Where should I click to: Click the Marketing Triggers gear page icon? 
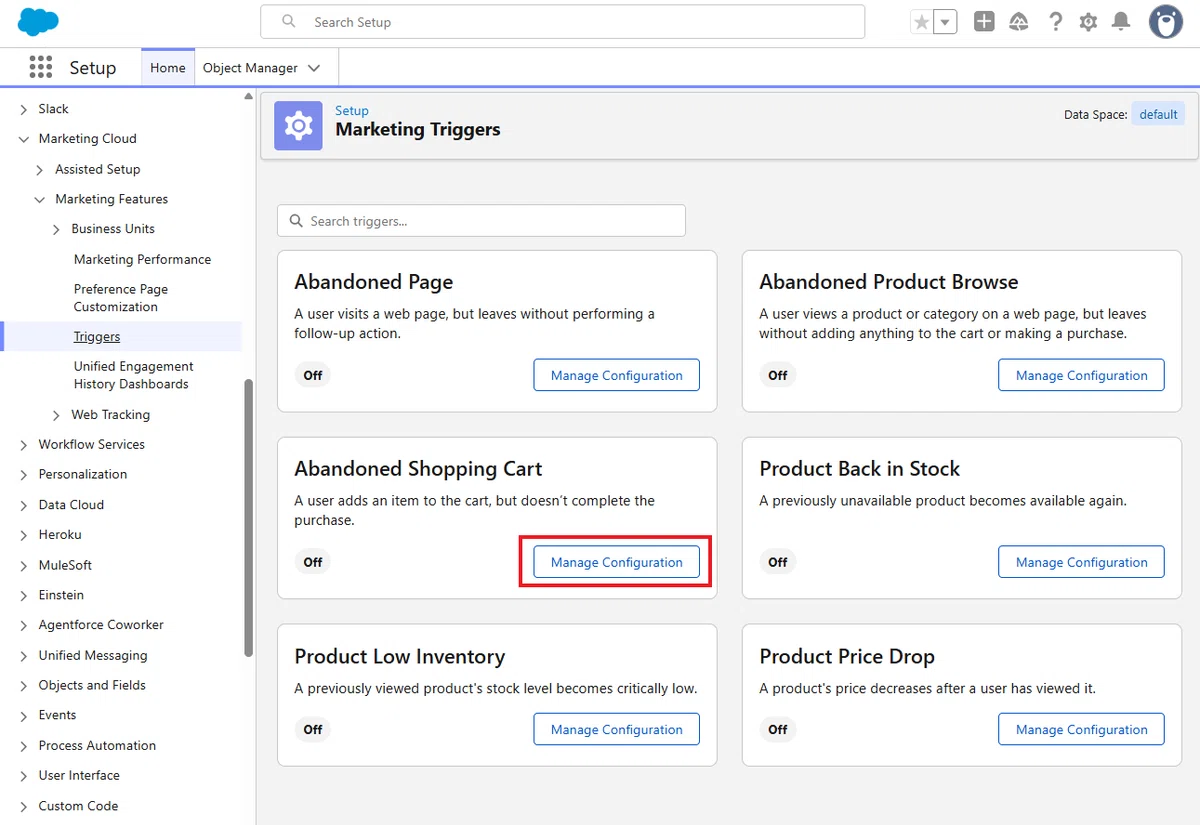[298, 126]
